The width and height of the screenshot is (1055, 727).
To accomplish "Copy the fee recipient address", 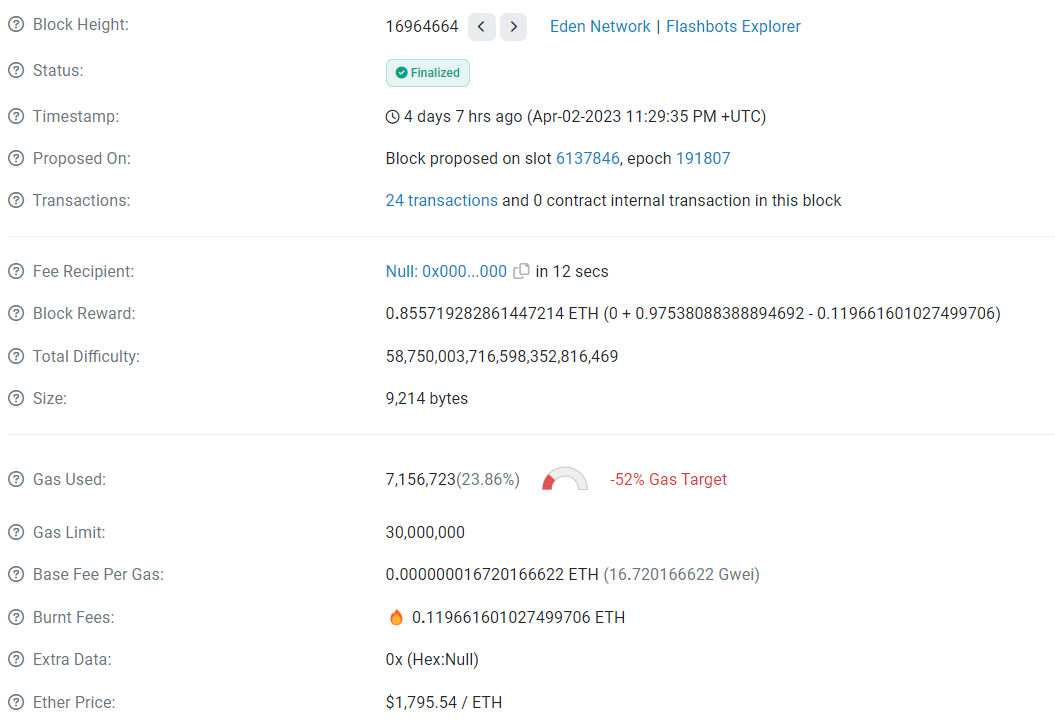I will point(521,270).
